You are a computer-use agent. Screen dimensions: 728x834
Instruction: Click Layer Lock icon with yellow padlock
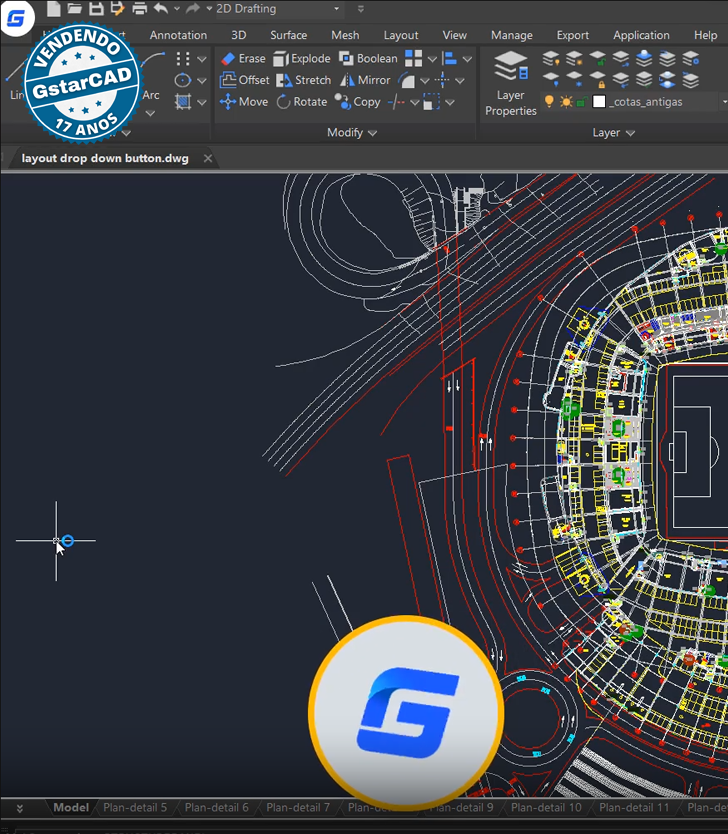tap(598, 79)
